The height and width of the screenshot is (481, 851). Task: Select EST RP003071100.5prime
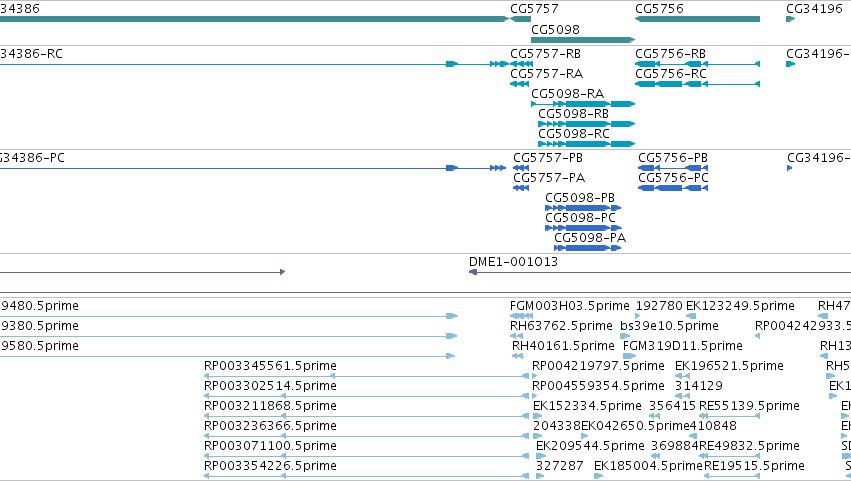coord(270,446)
